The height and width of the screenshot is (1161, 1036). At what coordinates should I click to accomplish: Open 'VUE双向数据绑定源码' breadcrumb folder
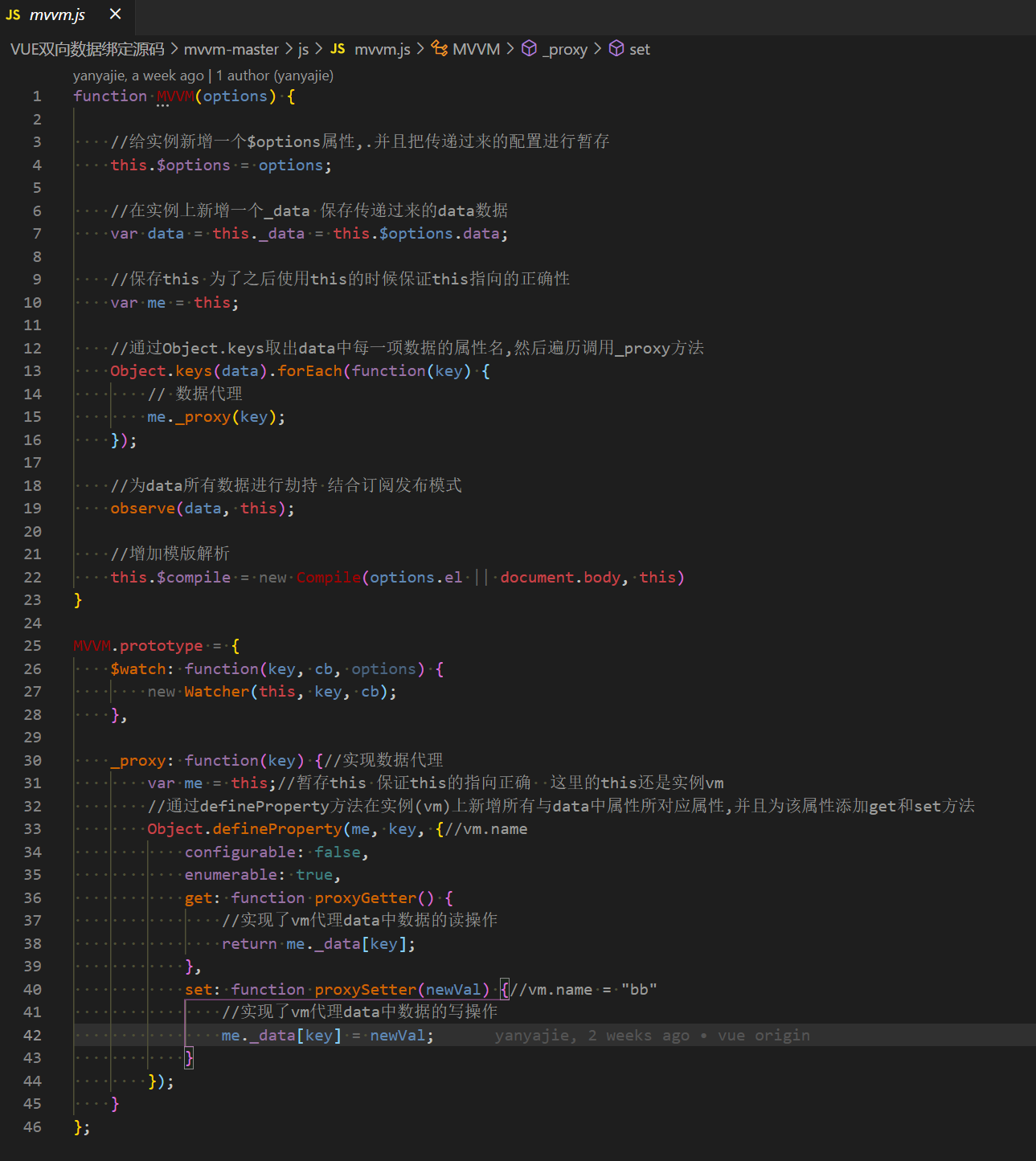click(x=87, y=49)
